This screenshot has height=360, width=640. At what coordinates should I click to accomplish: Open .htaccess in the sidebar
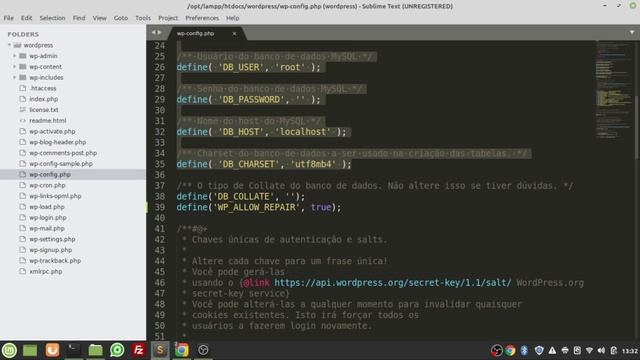coord(42,88)
